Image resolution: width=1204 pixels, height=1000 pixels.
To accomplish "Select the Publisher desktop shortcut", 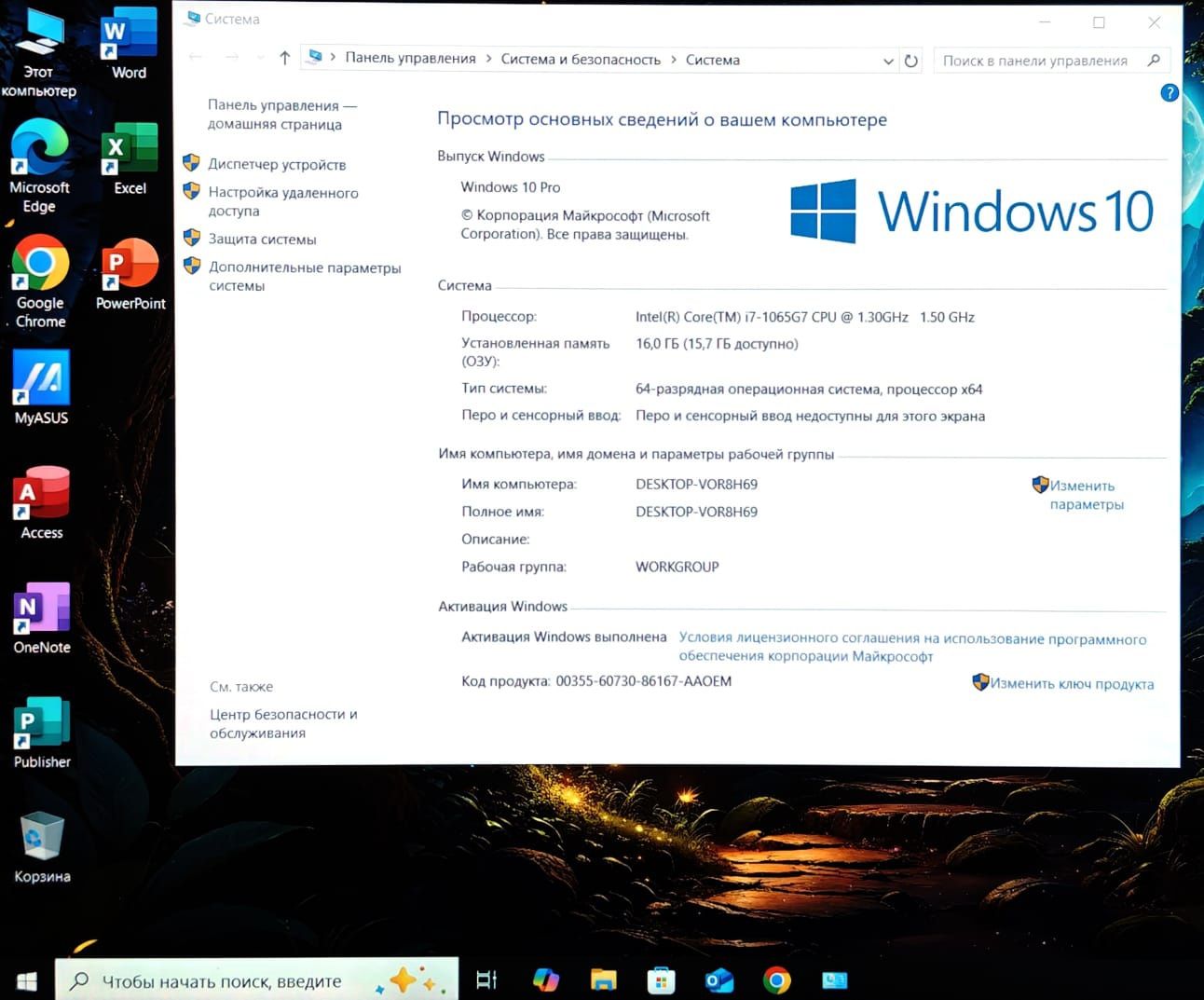I will (x=42, y=733).
